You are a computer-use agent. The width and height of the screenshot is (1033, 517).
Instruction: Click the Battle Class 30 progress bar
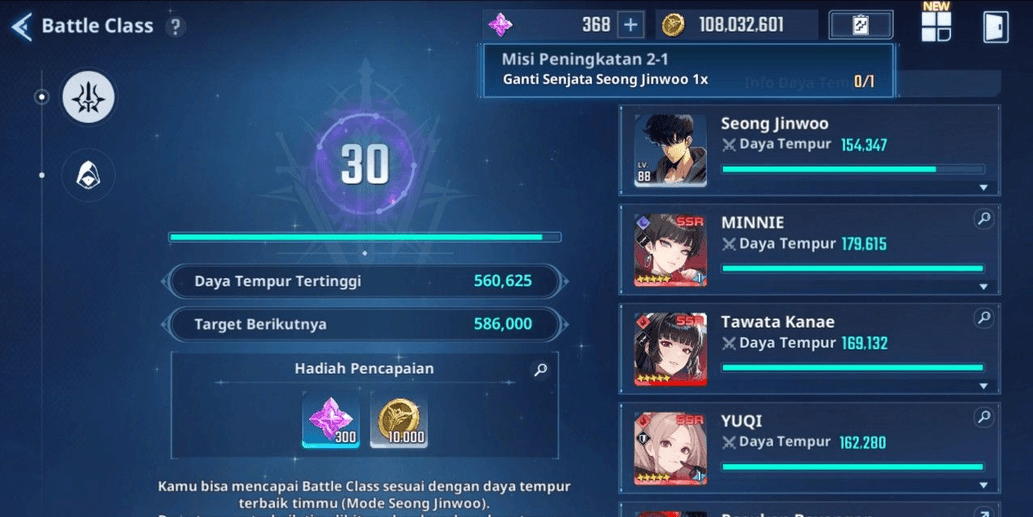click(365, 237)
